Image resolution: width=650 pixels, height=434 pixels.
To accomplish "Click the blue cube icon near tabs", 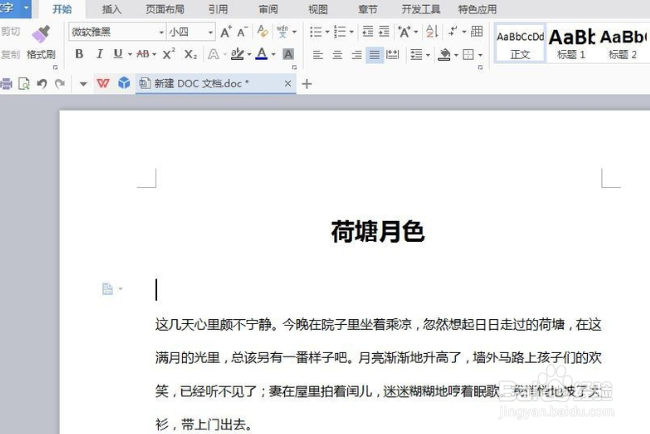I will click(x=124, y=83).
